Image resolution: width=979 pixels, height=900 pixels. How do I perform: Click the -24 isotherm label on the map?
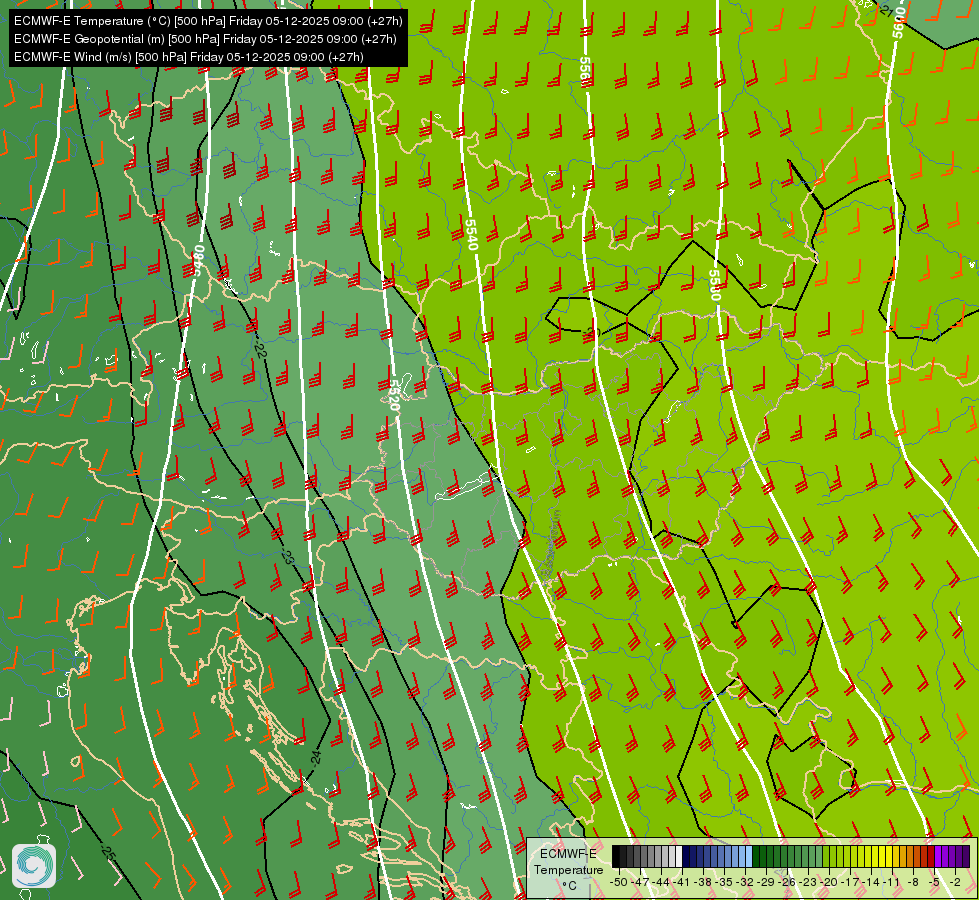point(316,758)
